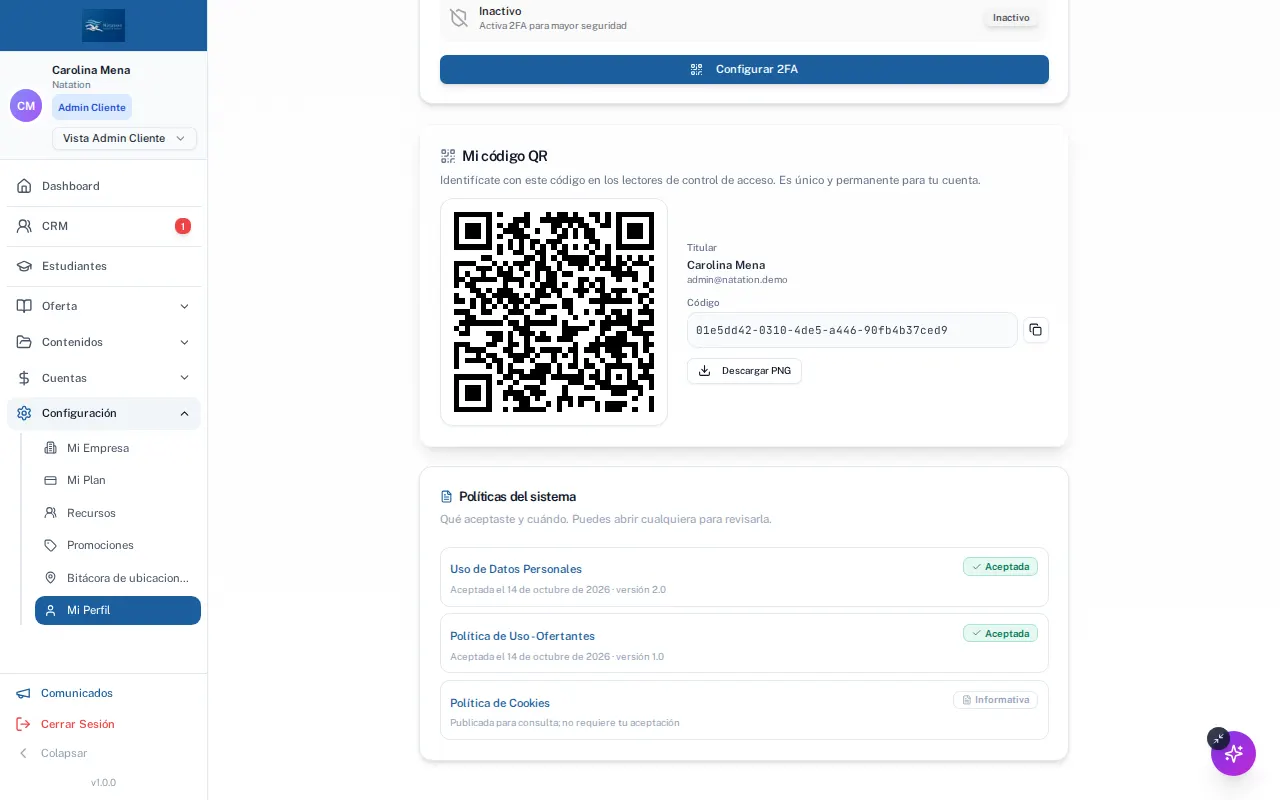Click the CRM notification badge showing 1

tap(183, 226)
